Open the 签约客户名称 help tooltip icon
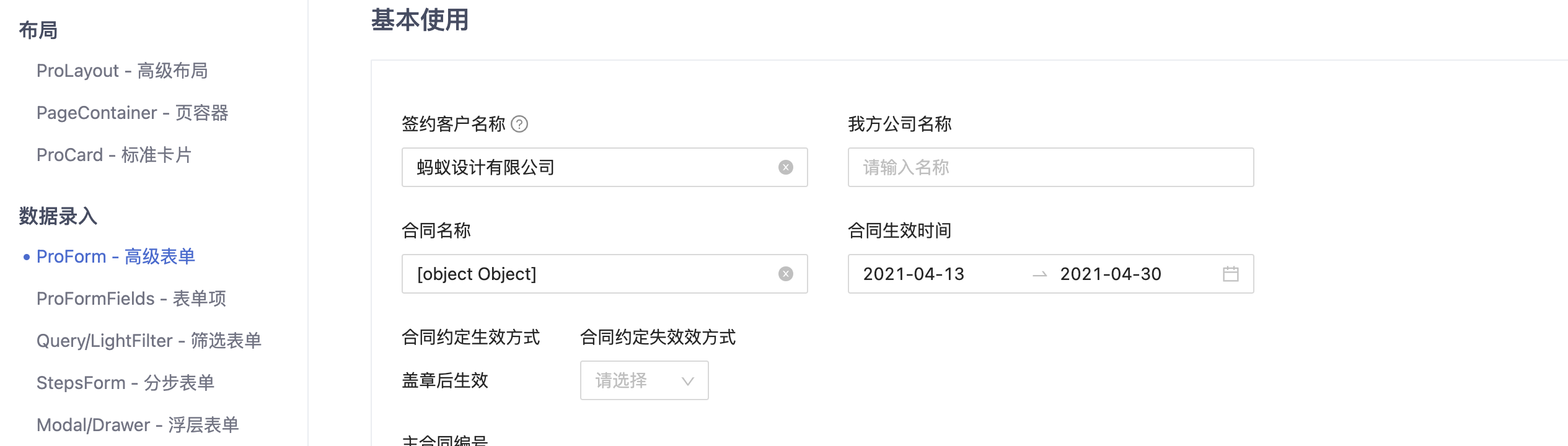The height and width of the screenshot is (446, 1568). (521, 124)
